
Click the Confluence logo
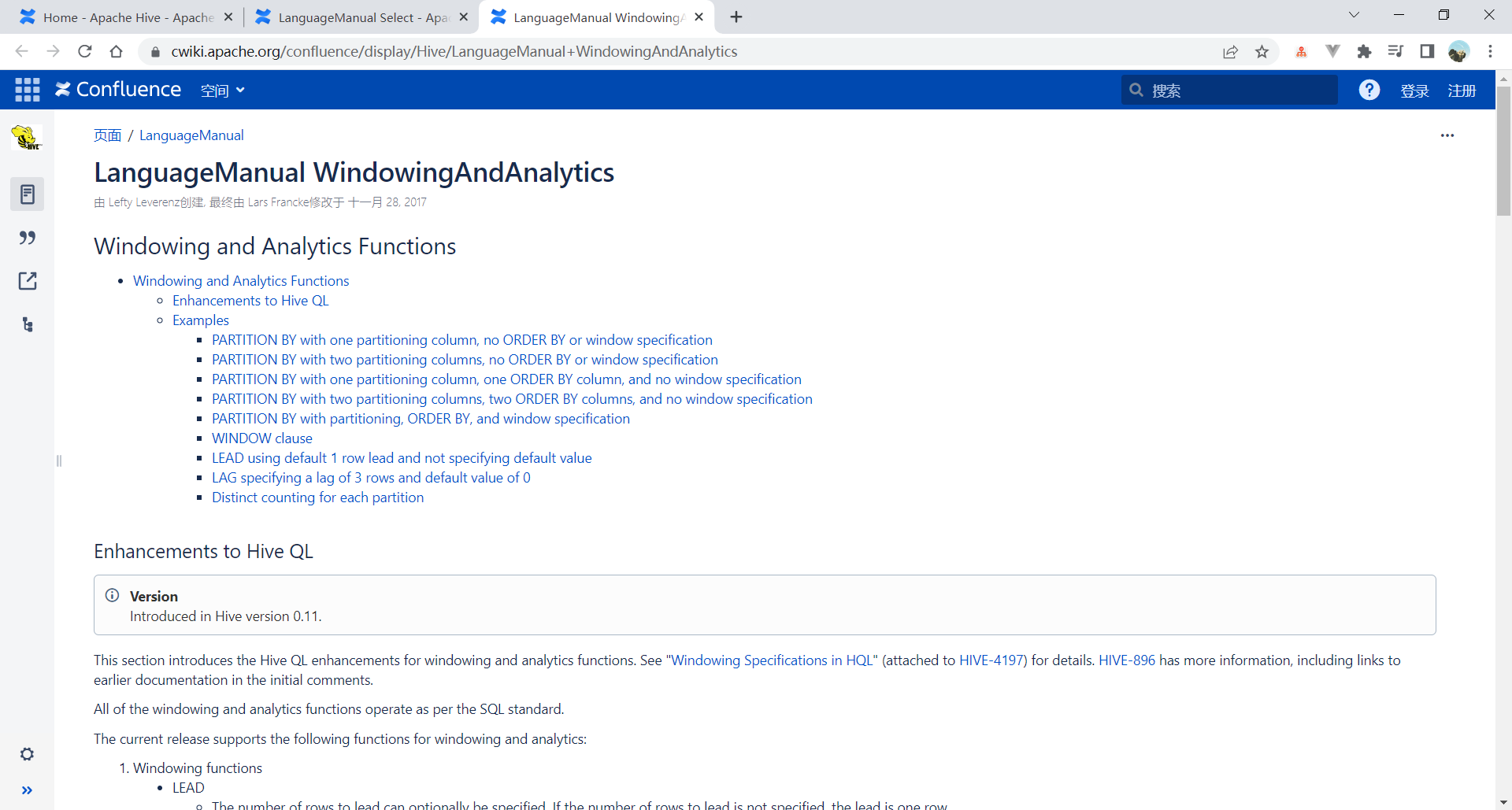tap(118, 90)
